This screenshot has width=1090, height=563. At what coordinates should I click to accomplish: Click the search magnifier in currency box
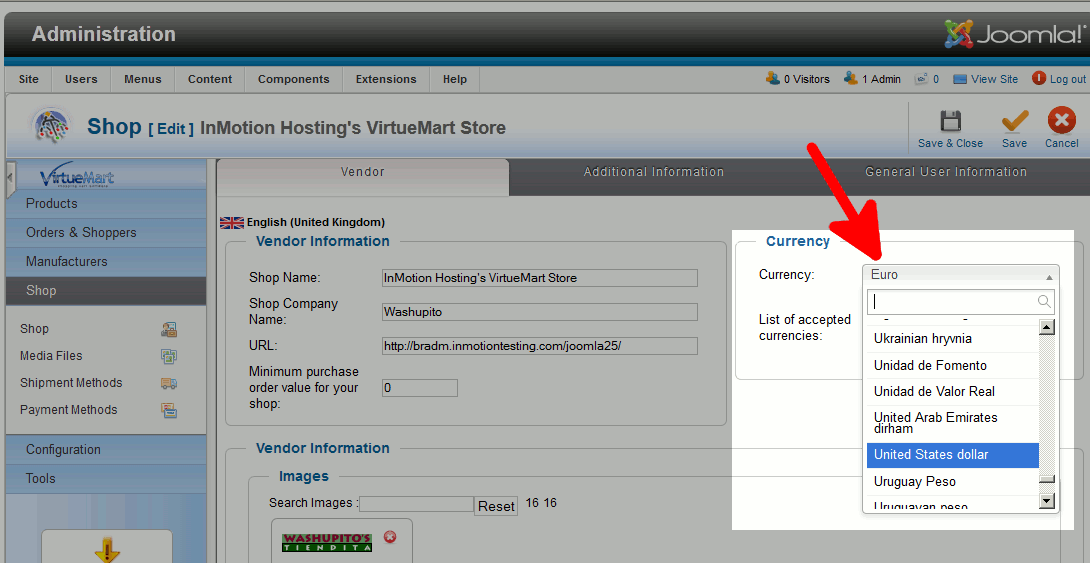coord(1043,301)
